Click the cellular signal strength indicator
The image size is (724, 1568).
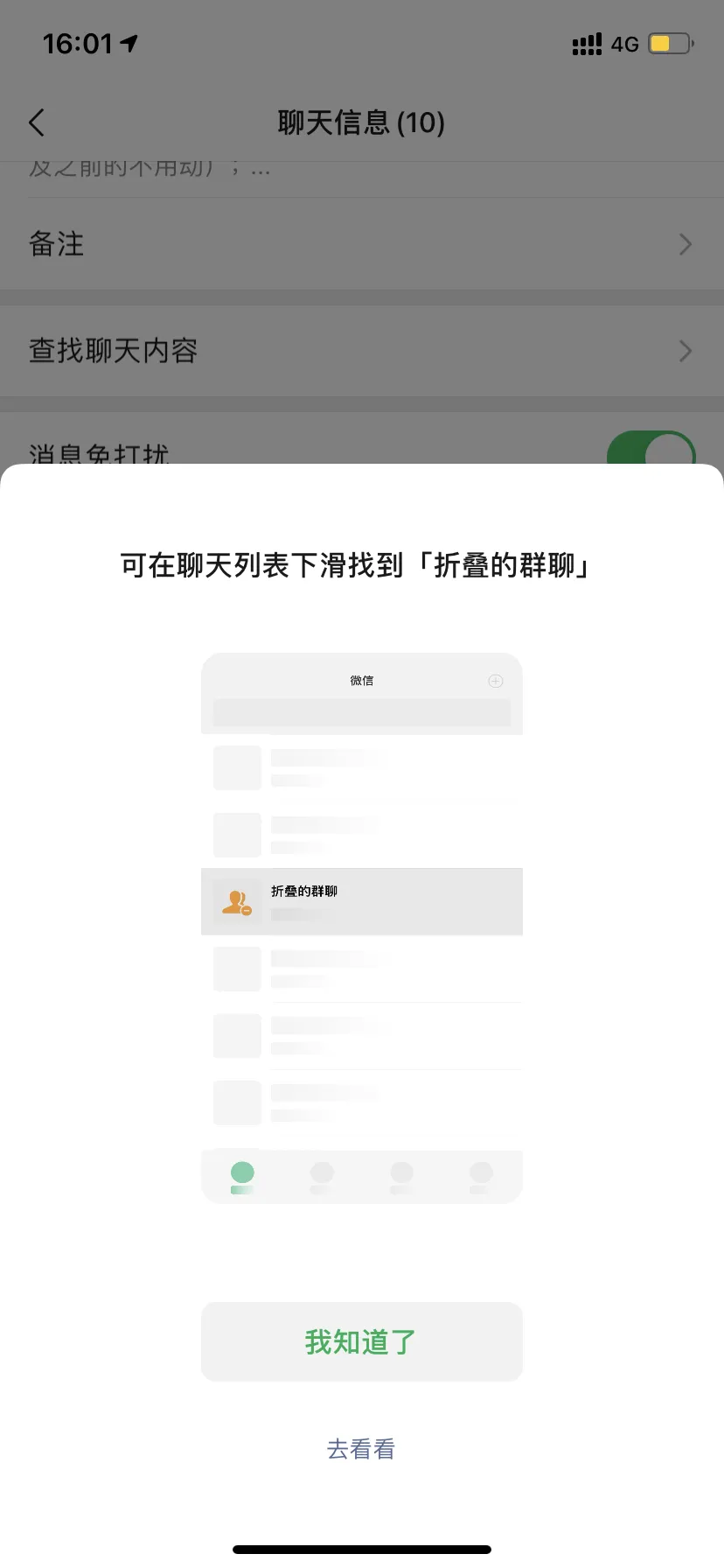[587, 44]
